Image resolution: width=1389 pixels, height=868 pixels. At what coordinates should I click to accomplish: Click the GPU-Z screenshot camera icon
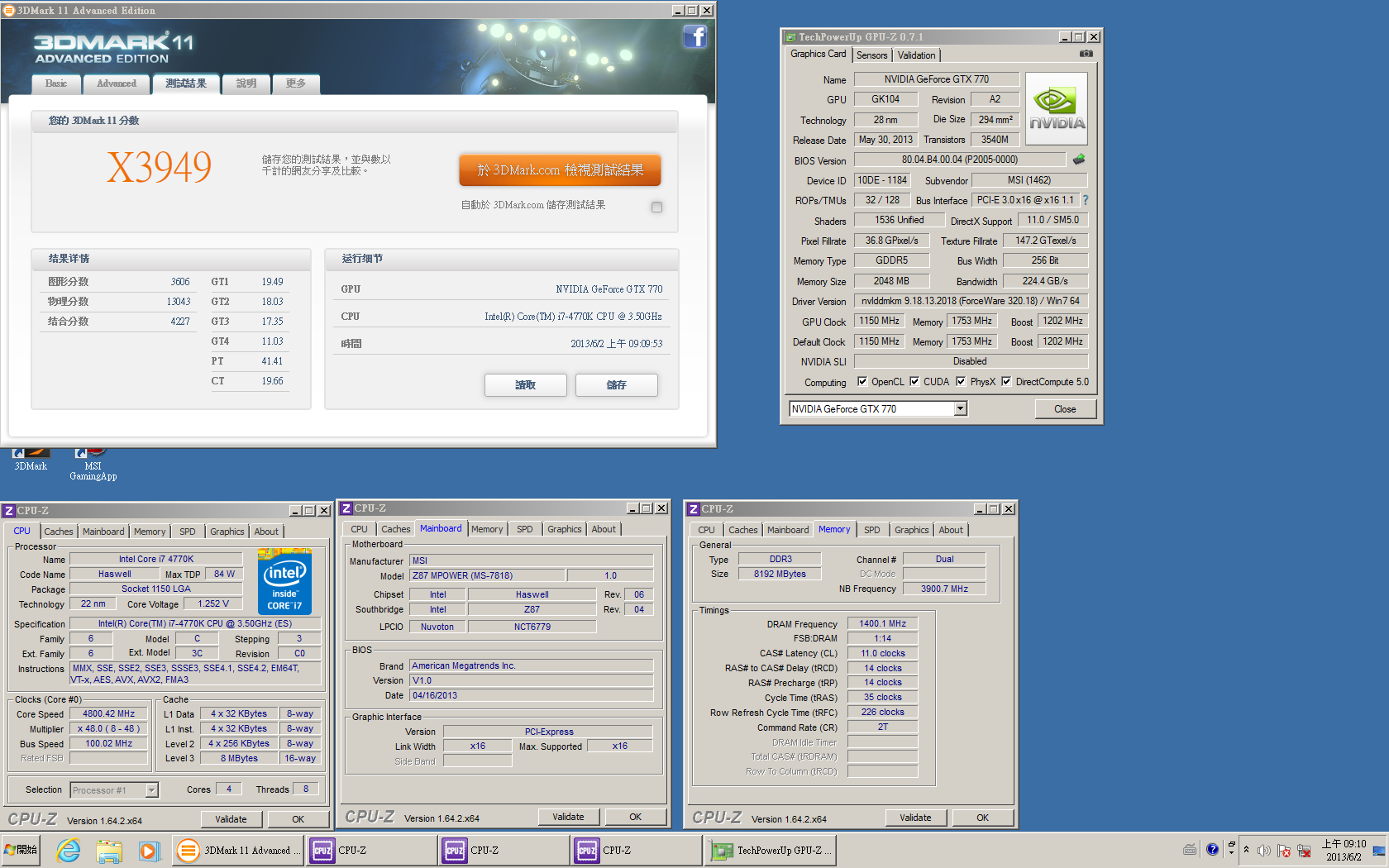point(1086,54)
